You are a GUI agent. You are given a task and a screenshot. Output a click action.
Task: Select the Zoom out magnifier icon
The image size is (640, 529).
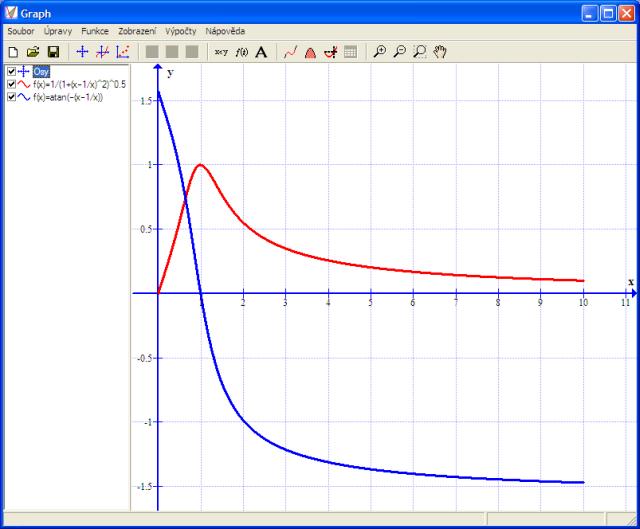tap(399, 51)
